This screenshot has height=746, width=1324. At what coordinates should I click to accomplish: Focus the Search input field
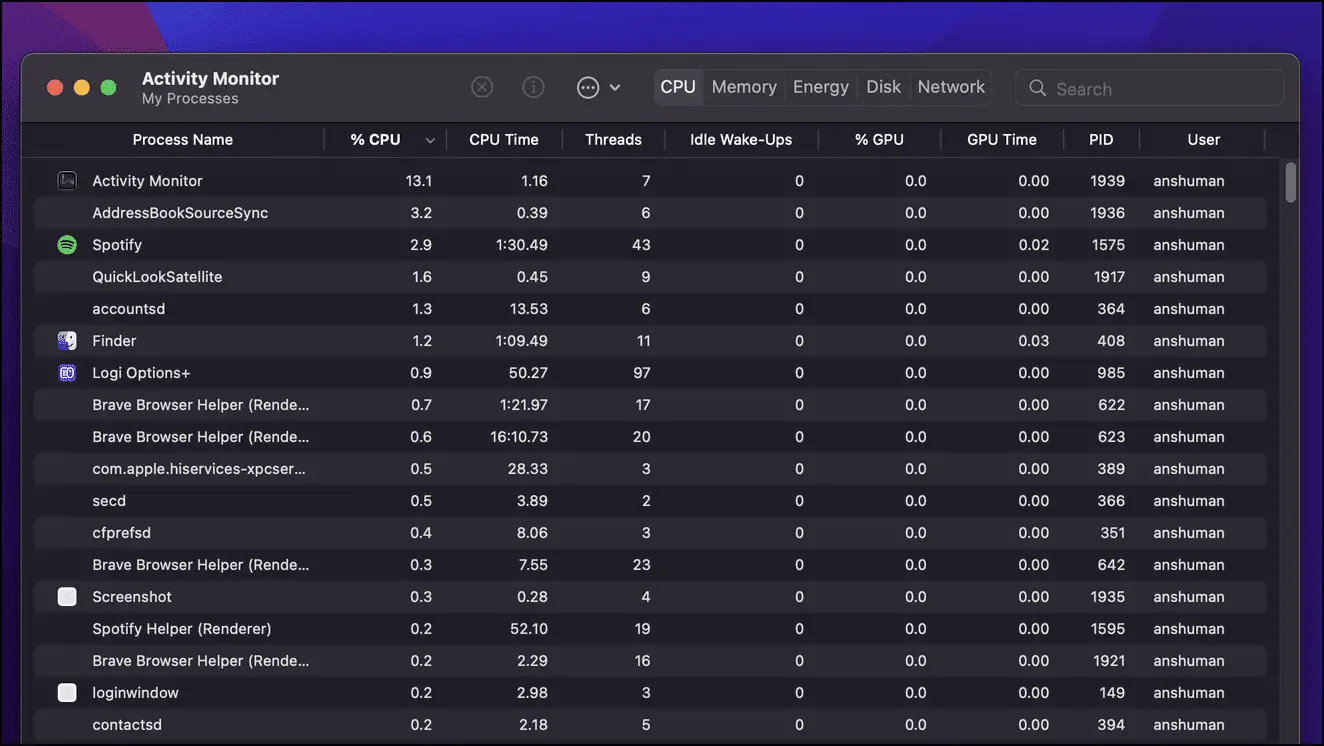click(x=1149, y=88)
